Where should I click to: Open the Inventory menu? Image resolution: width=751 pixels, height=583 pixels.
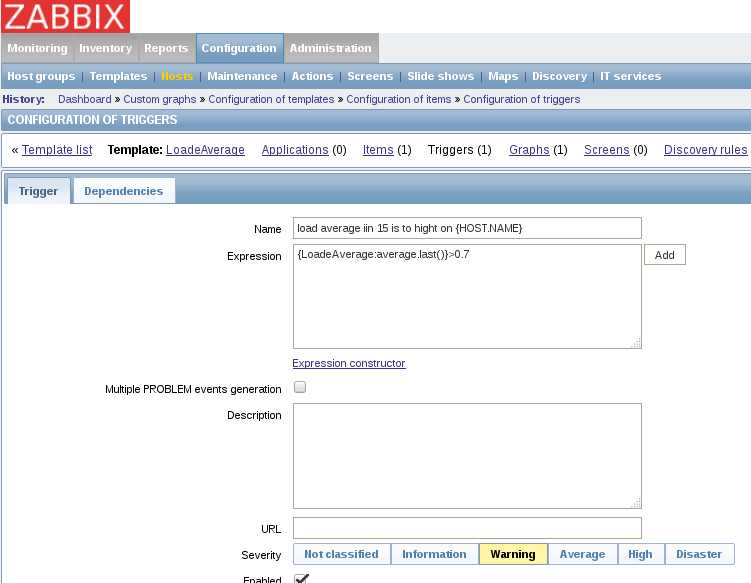pyautogui.click(x=105, y=48)
